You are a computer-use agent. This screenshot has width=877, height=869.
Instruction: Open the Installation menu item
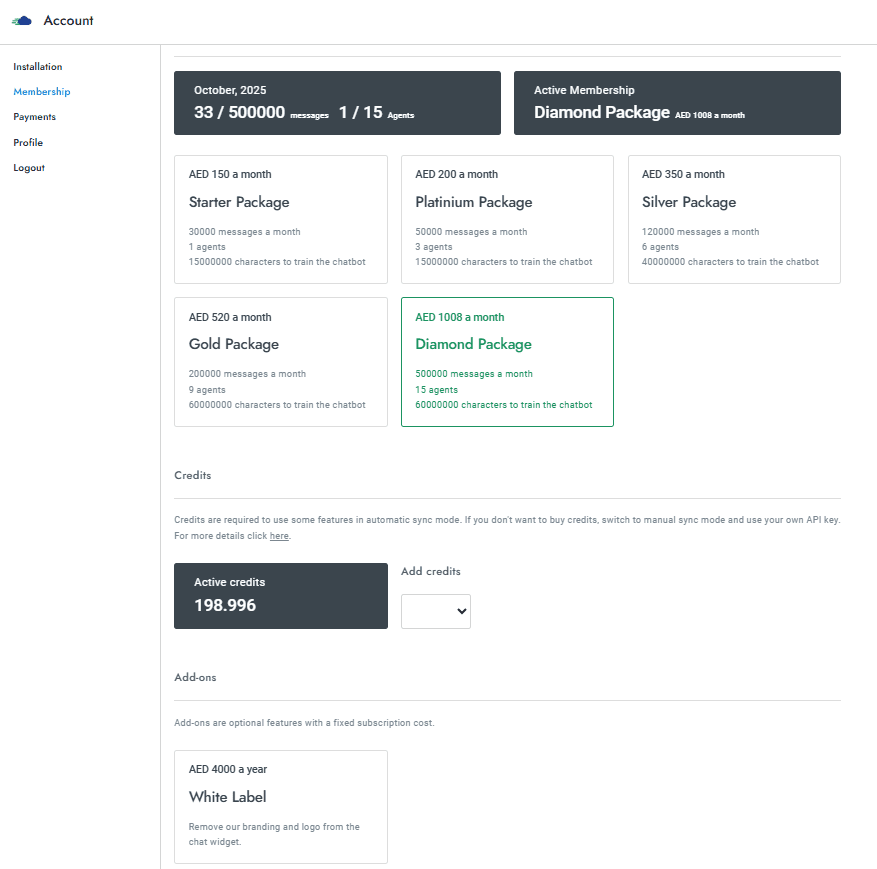38,67
